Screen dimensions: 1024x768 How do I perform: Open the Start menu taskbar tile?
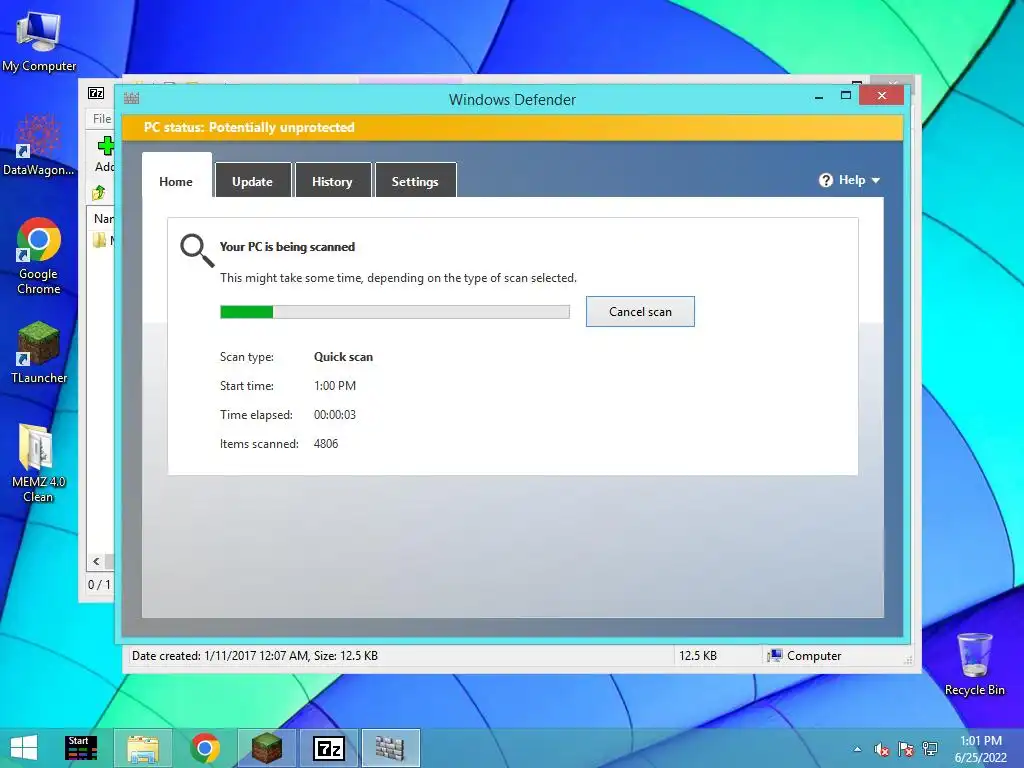tap(81, 748)
